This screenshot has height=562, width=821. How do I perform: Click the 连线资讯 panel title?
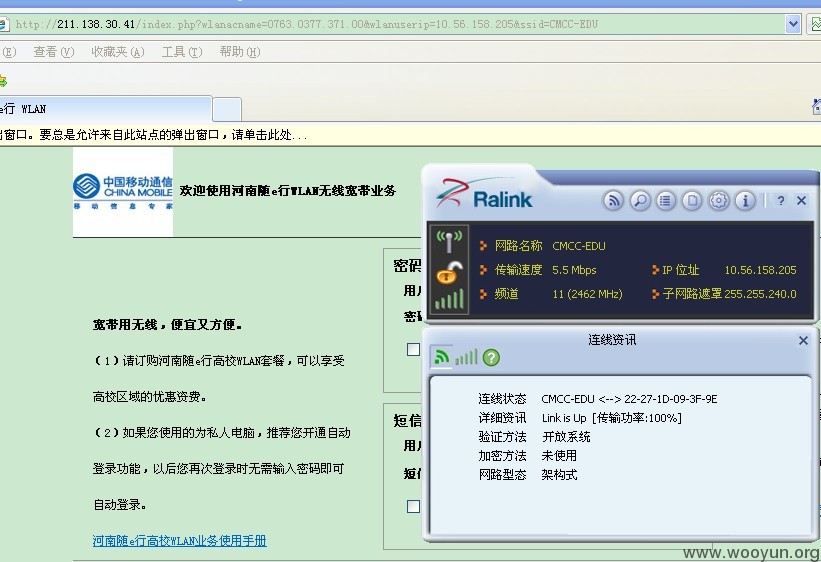point(612,340)
